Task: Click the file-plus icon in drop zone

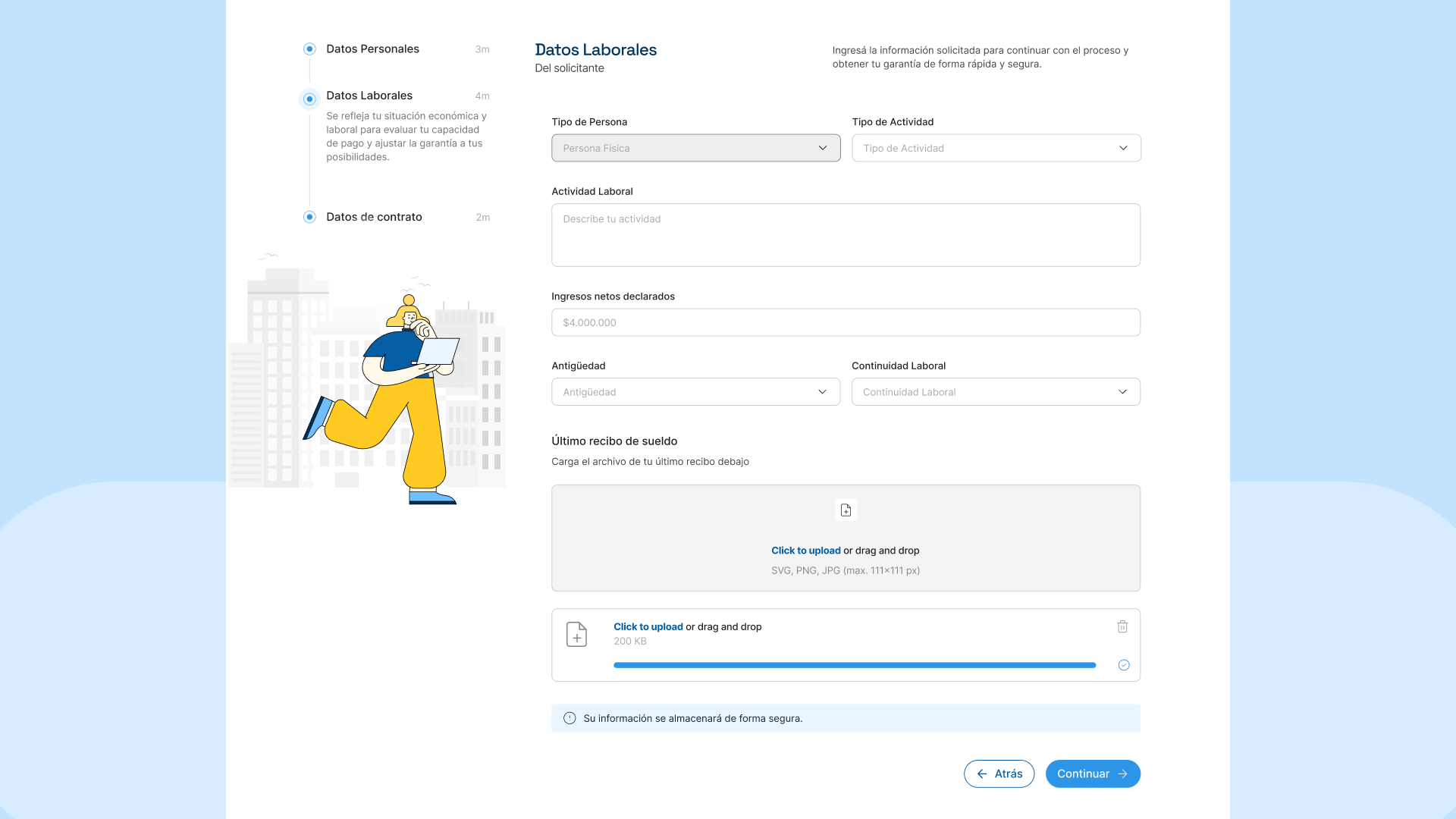Action: (846, 510)
